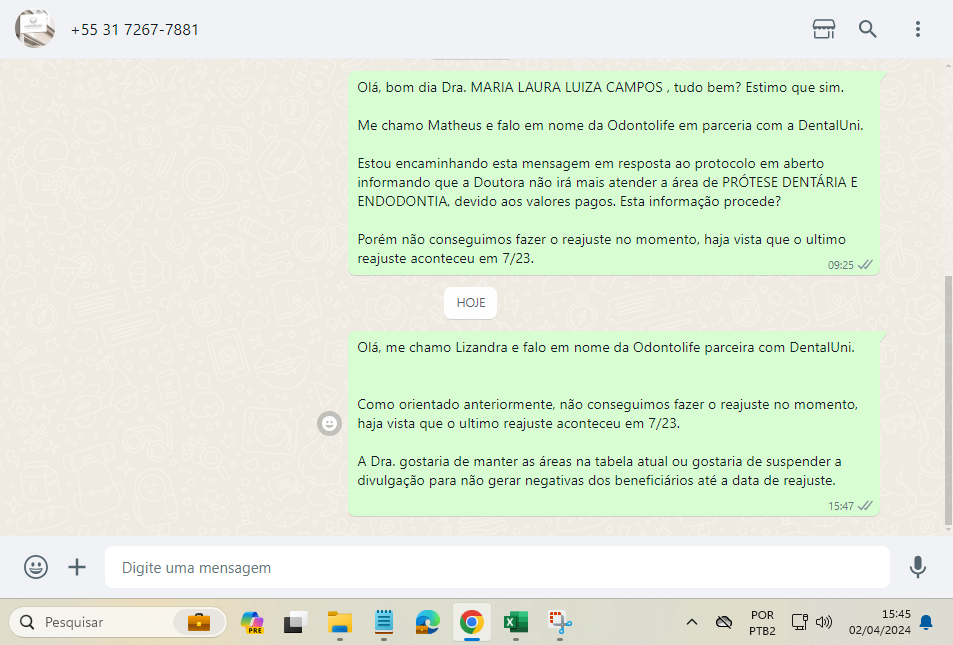Viewport: 953px width, 645px height.
Task: Search messages with the magnifier icon
Action: click(x=867, y=29)
